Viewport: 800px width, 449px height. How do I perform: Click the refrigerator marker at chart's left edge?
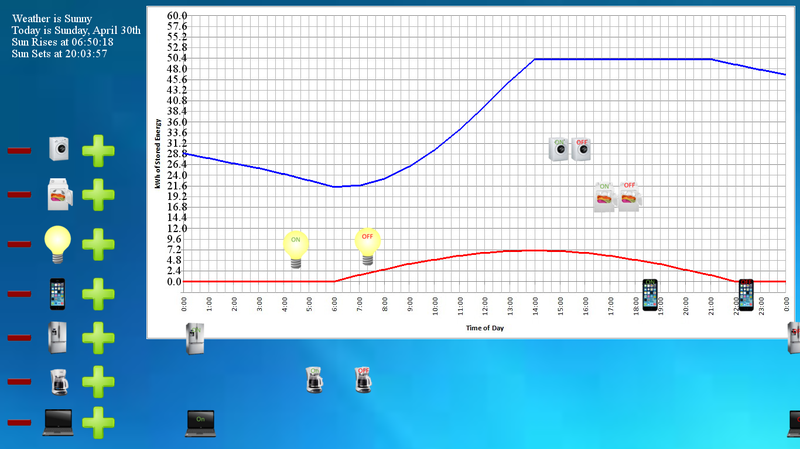pyautogui.click(x=196, y=338)
